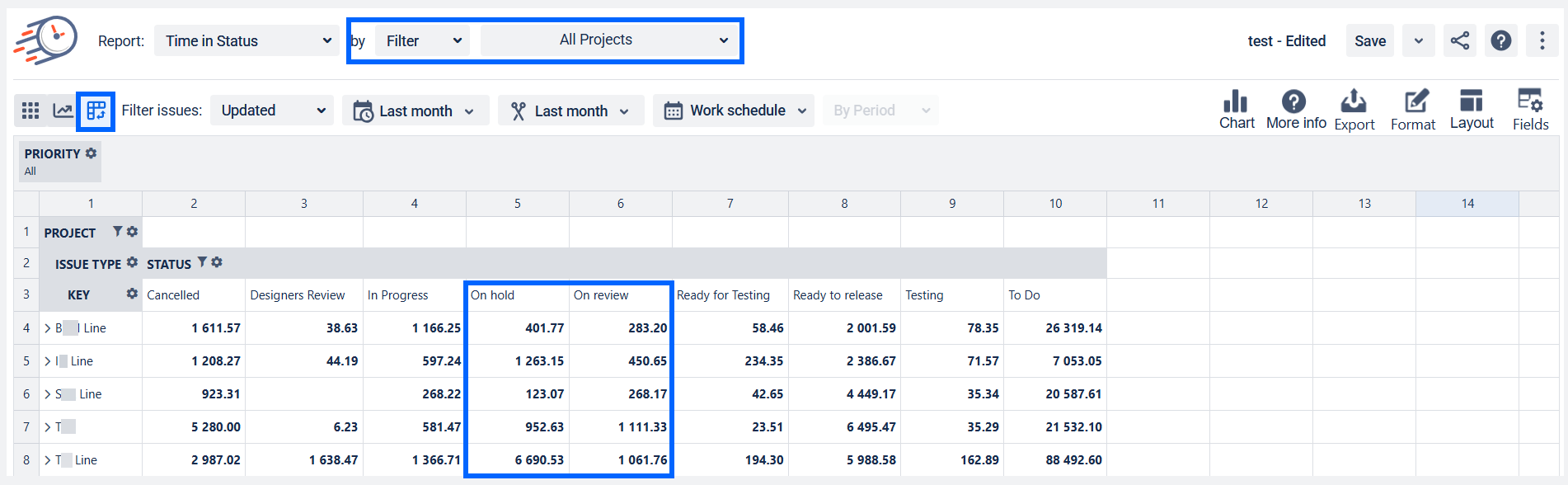Select the pivot table view icon
The width and height of the screenshot is (1568, 485).
click(x=96, y=111)
